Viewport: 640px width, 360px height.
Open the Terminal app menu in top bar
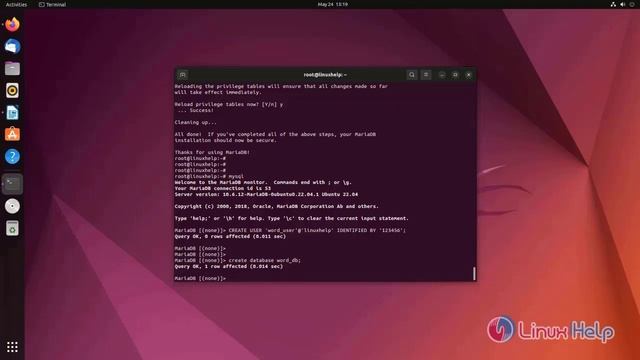tap(52, 4)
